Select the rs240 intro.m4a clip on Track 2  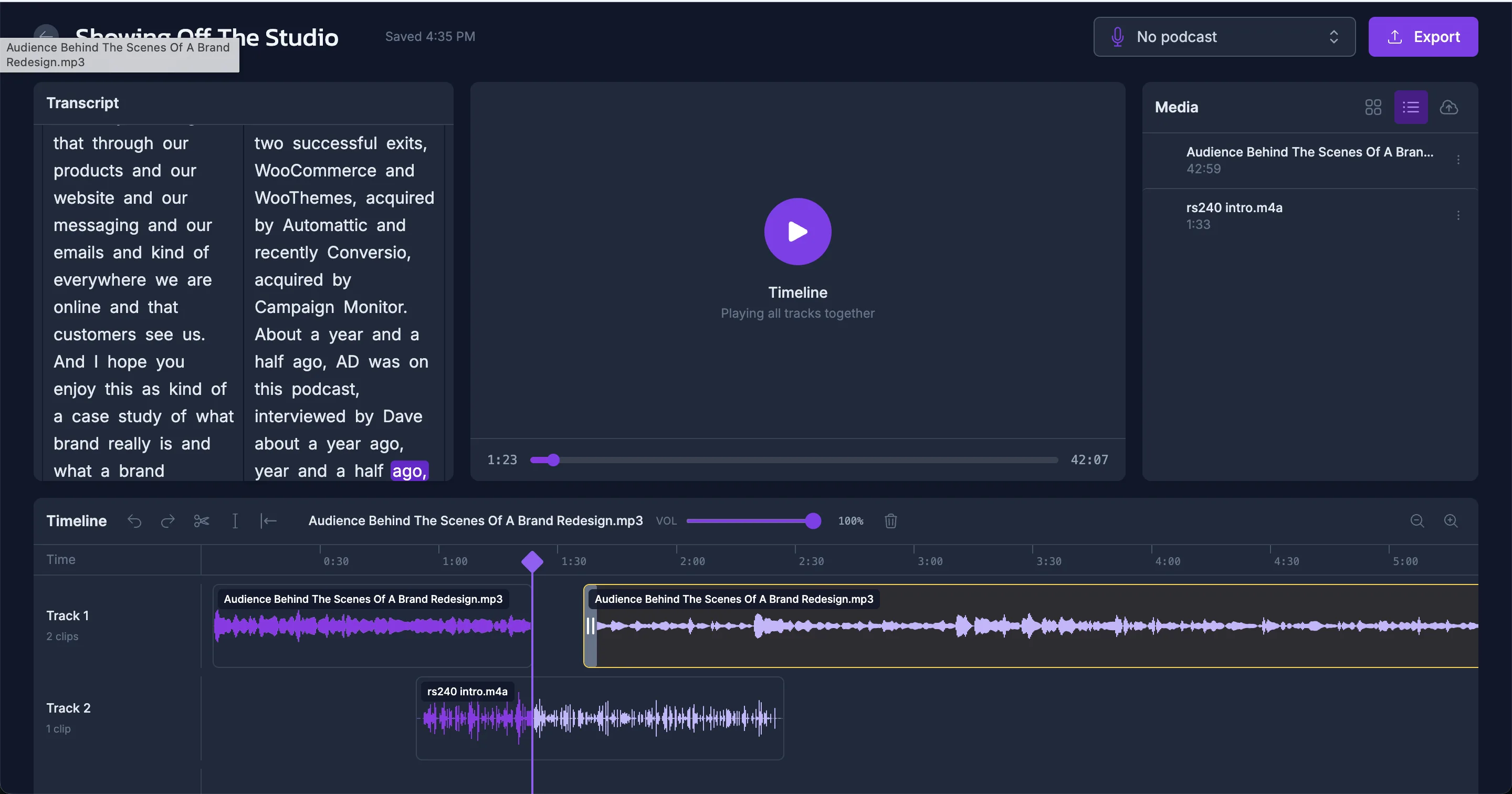pyautogui.click(x=600, y=718)
